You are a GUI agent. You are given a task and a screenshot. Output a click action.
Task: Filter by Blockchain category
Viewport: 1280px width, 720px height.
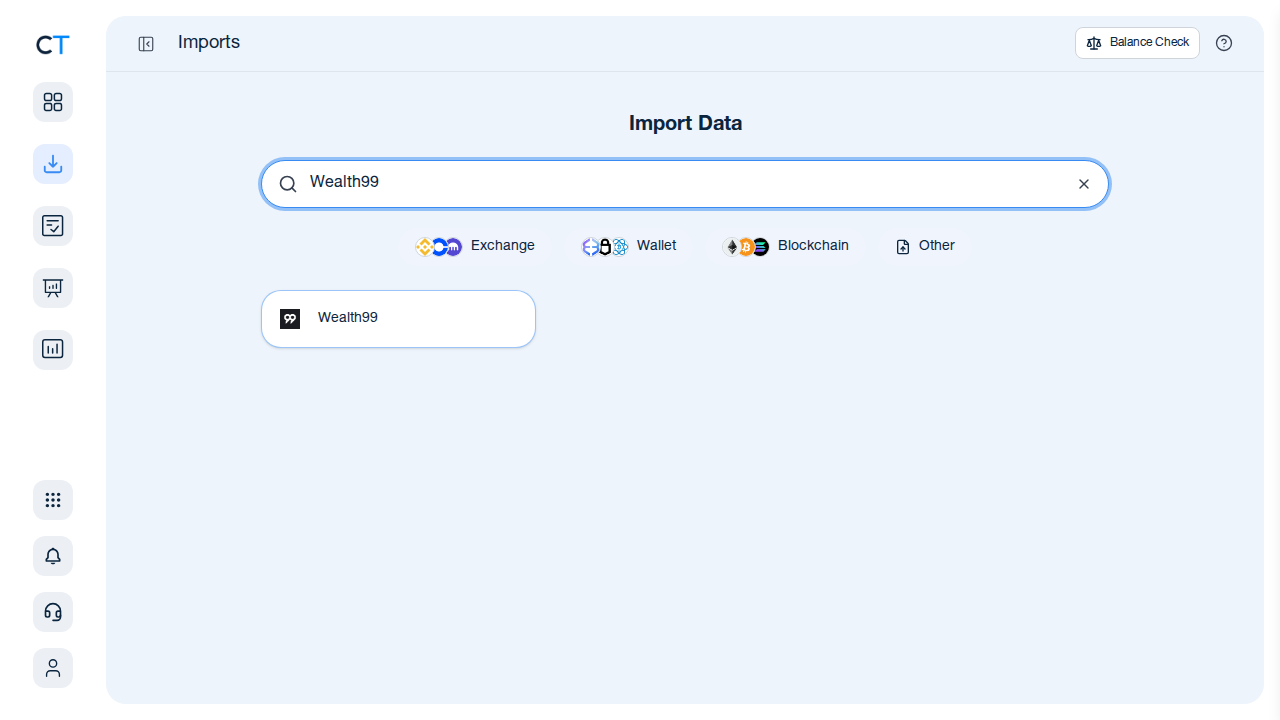point(787,246)
